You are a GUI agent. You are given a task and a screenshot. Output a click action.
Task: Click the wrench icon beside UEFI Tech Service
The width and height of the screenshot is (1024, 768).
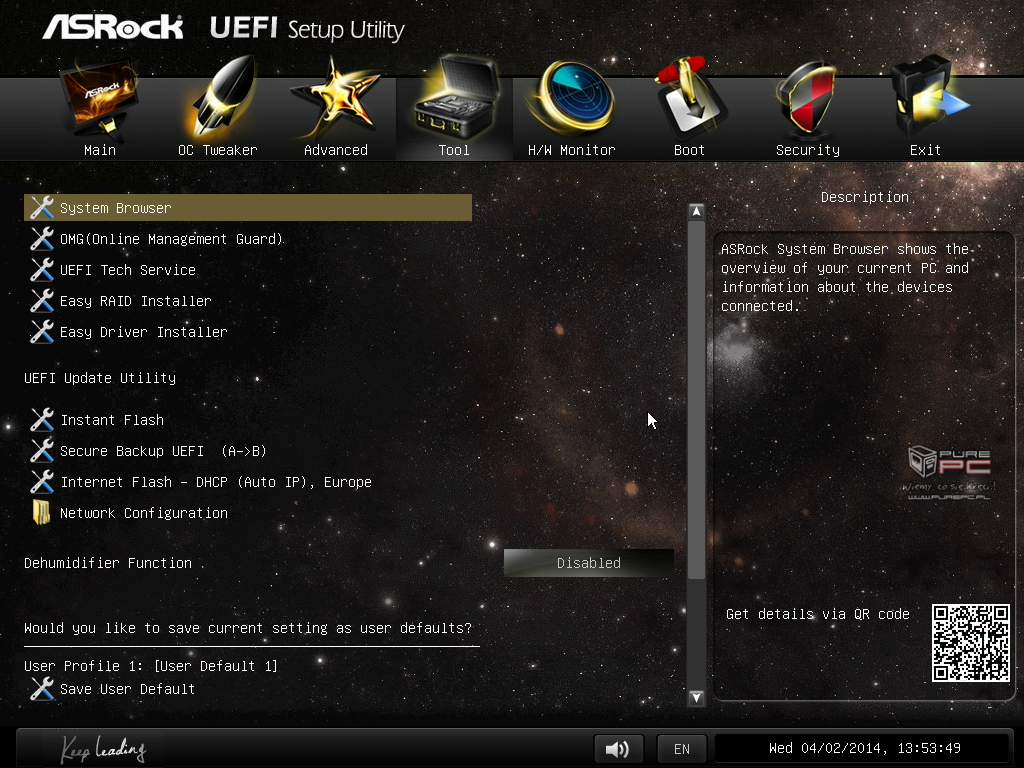pyautogui.click(x=42, y=270)
